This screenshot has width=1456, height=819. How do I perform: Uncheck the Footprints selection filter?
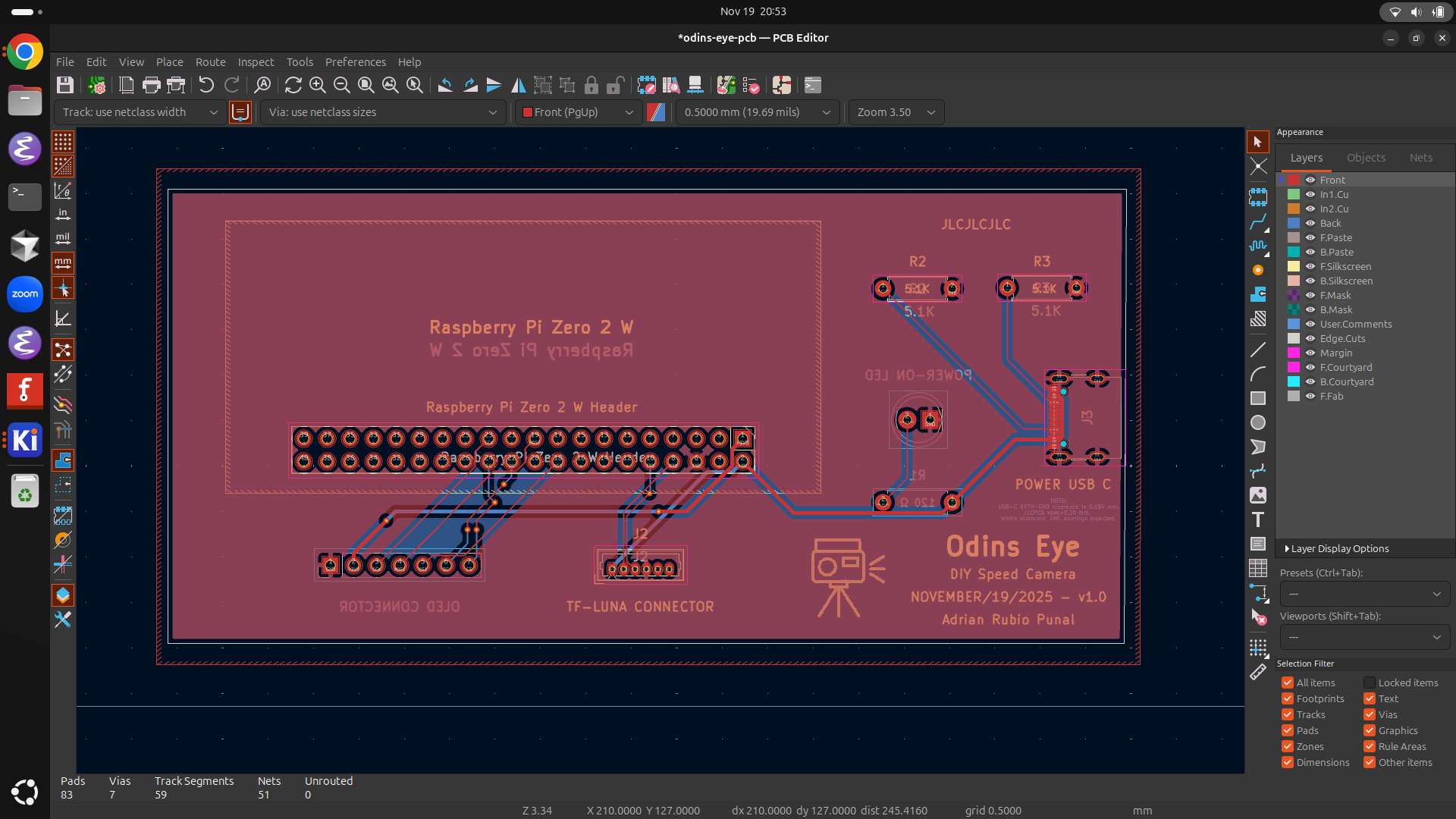[x=1288, y=698]
